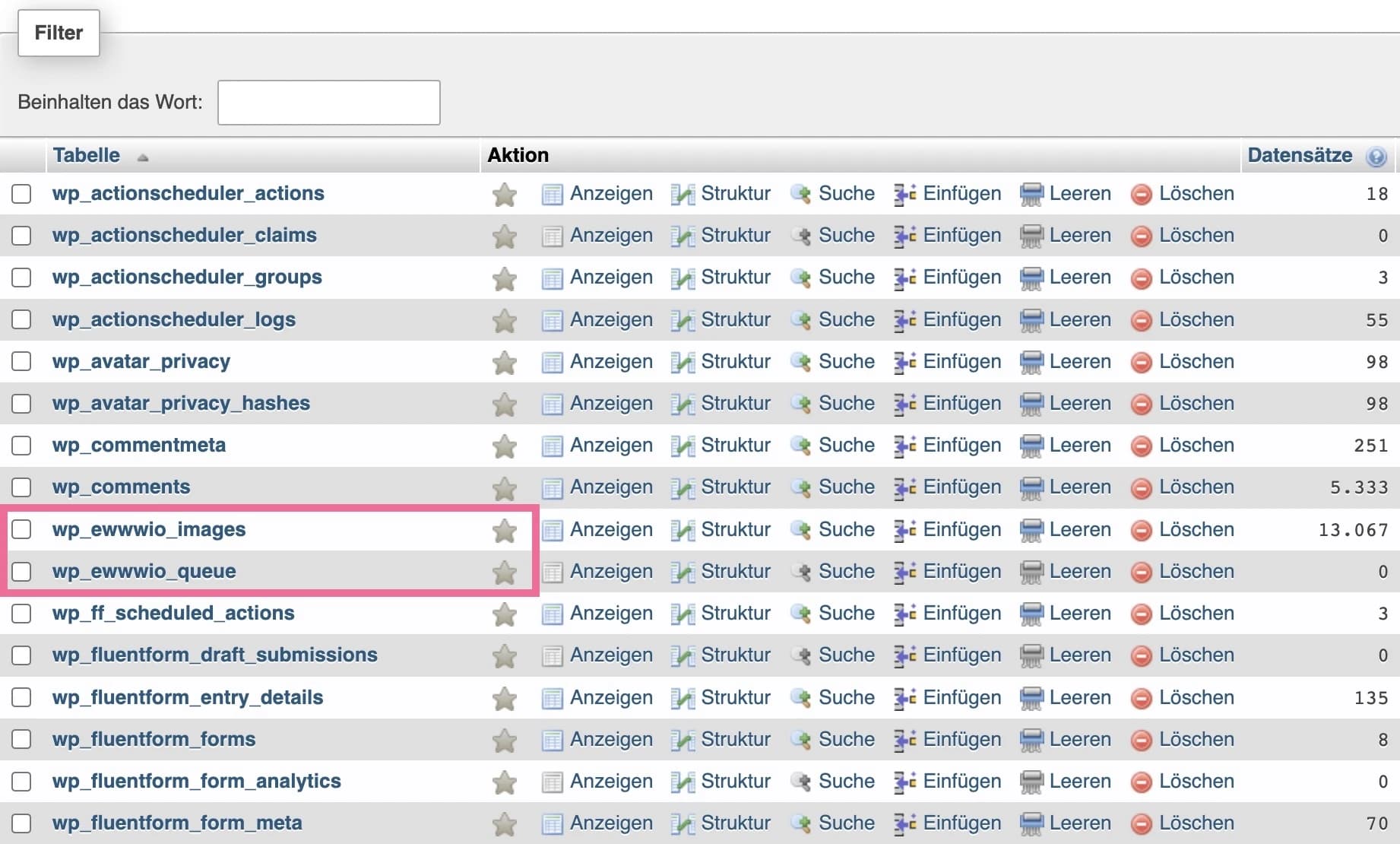Click the Anzeigen icon for wp_commentmeta
The image size is (1400, 844).
coord(552,446)
